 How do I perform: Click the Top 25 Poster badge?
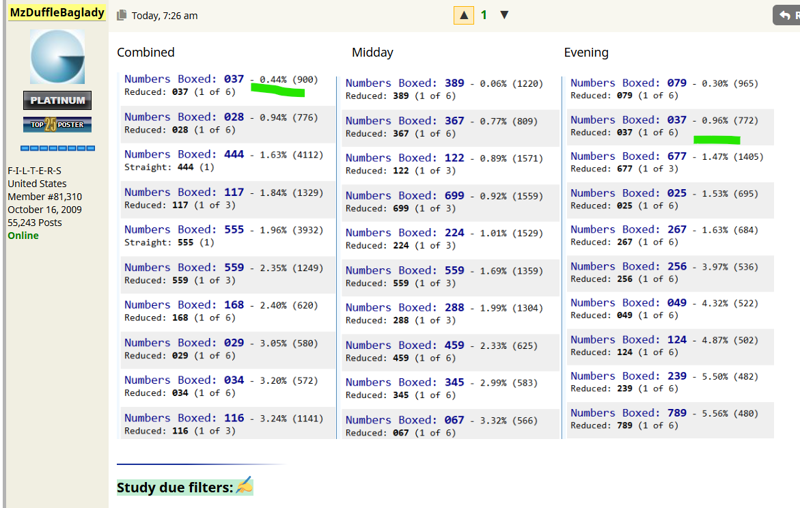[x=57, y=124]
